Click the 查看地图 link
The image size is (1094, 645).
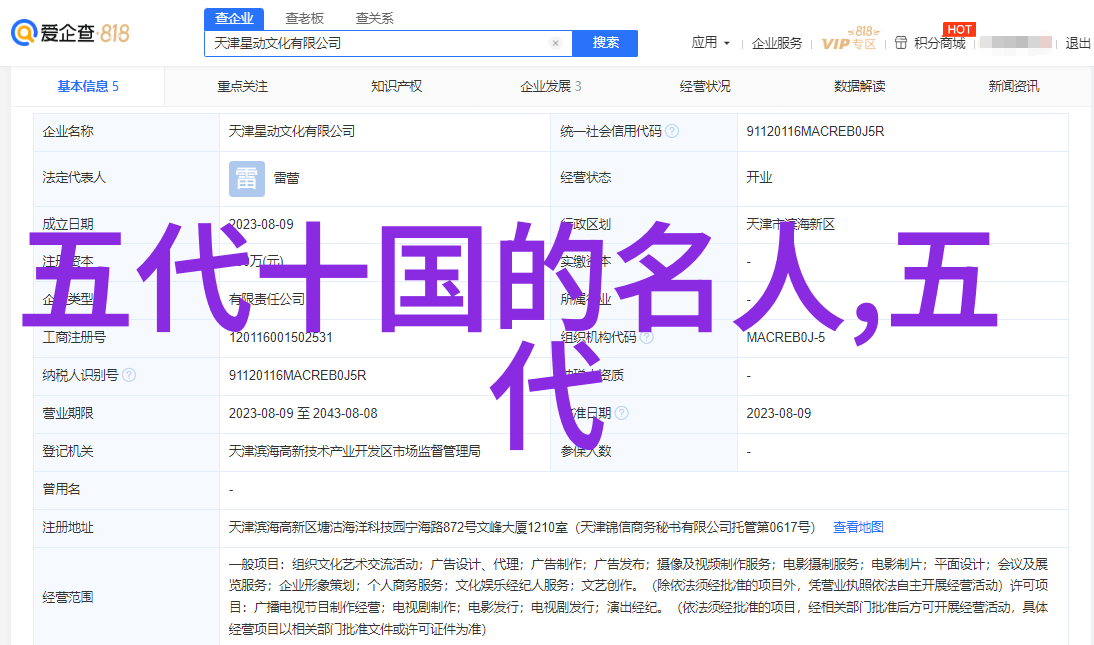tap(858, 528)
